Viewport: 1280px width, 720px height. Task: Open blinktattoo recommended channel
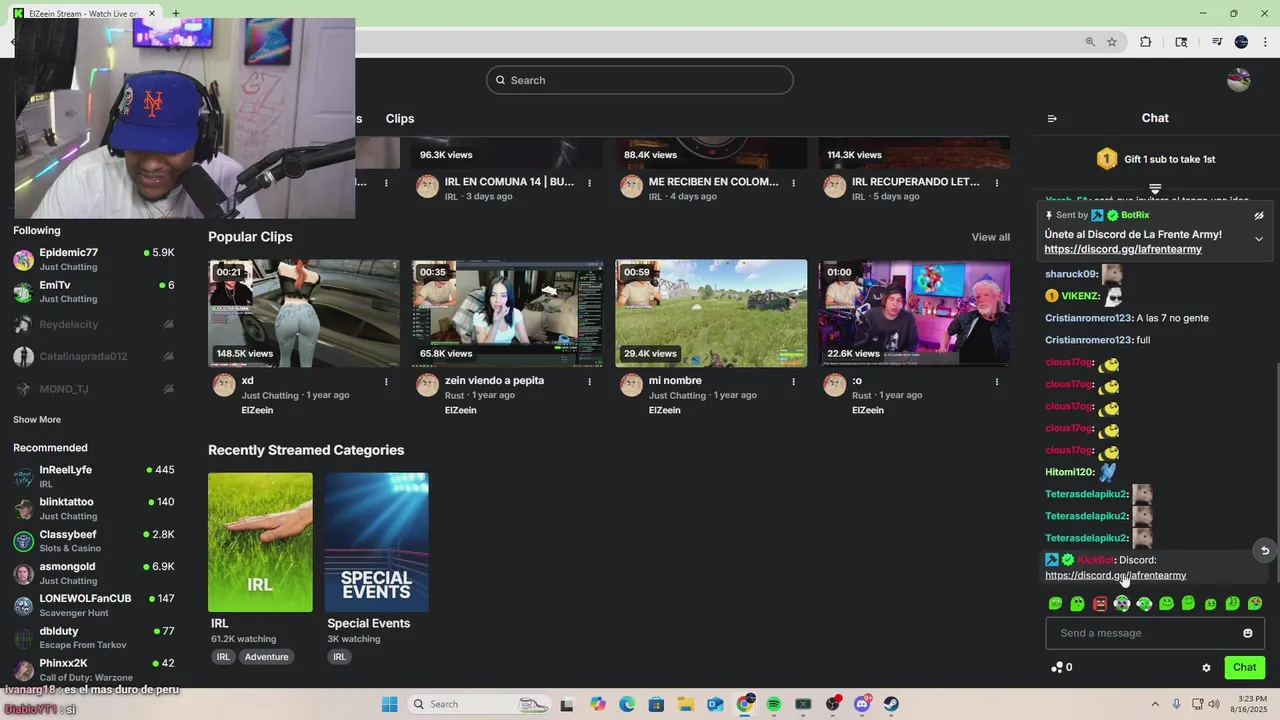click(x=94, y=508)
